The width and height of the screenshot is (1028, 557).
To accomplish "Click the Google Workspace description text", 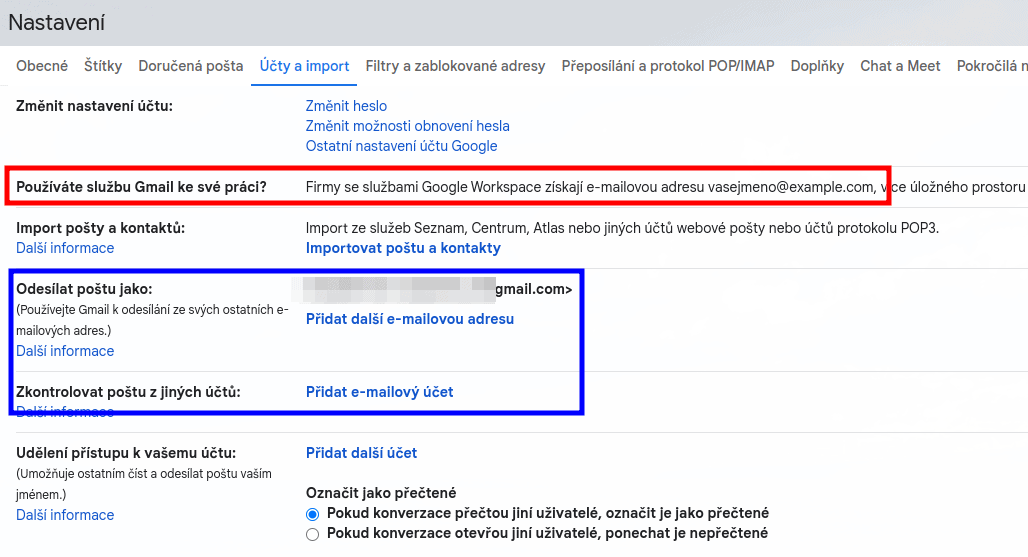I will (x=665, y=187).
